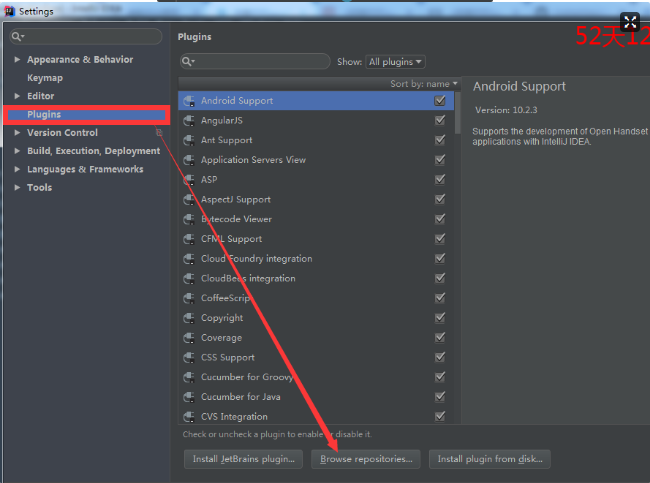Click the Coverage plugin icon
The image size is (650, 483).
pyautogui.click(x=189, y=337)
